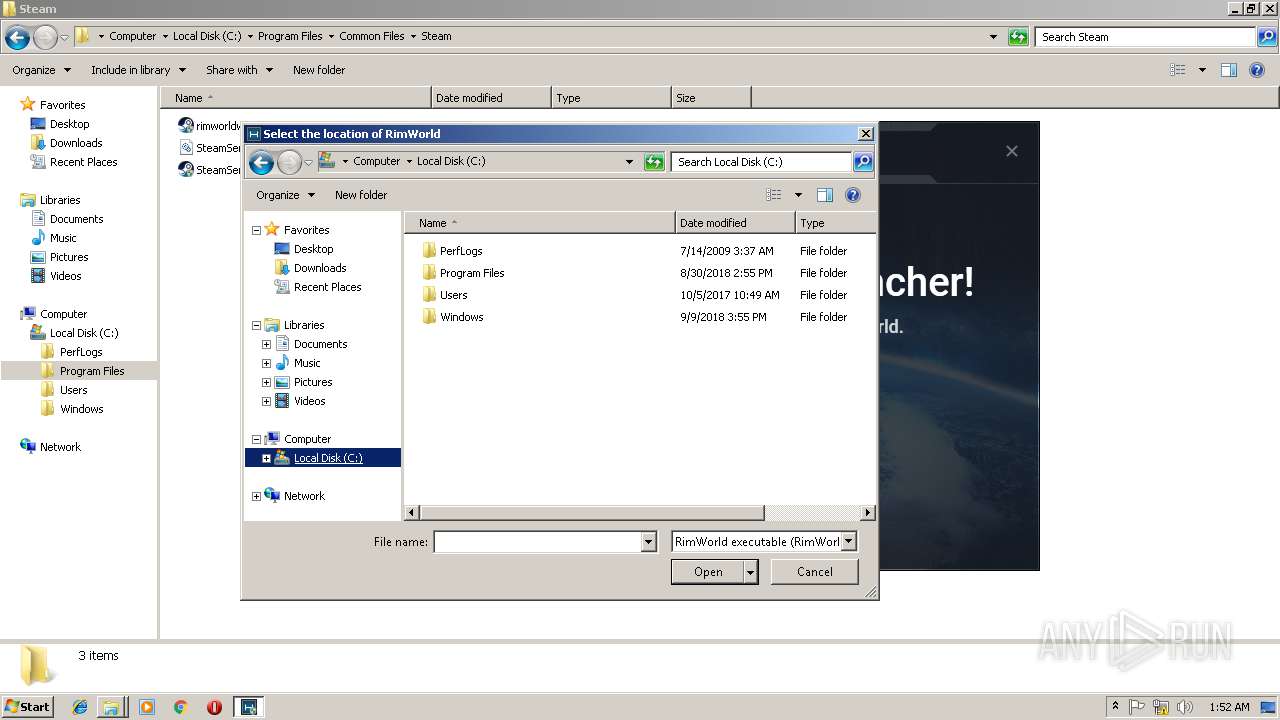1280x720 pixels.
Task: Launch Internet Explorer from the taskbar
Action: pyautogui.click(x=80, y=707)
